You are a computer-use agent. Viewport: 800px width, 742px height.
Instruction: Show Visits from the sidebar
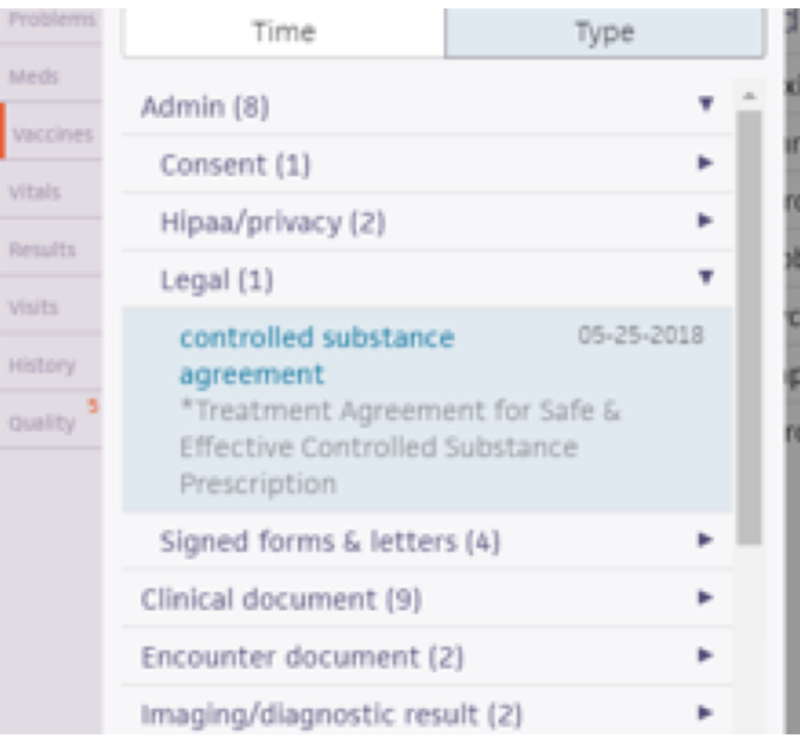(x=35, y=307)
